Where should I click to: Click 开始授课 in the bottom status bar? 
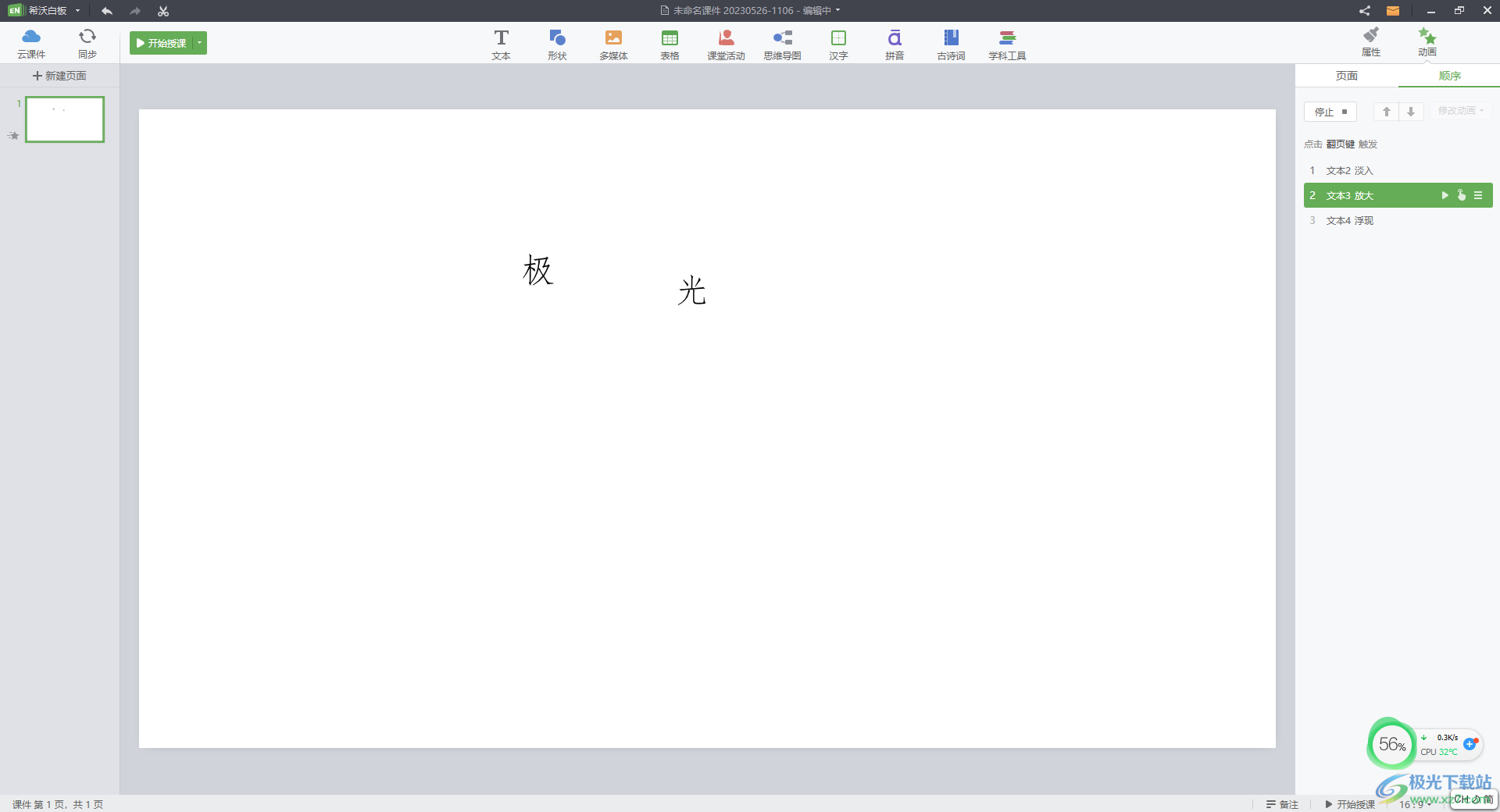(1350, 804)
